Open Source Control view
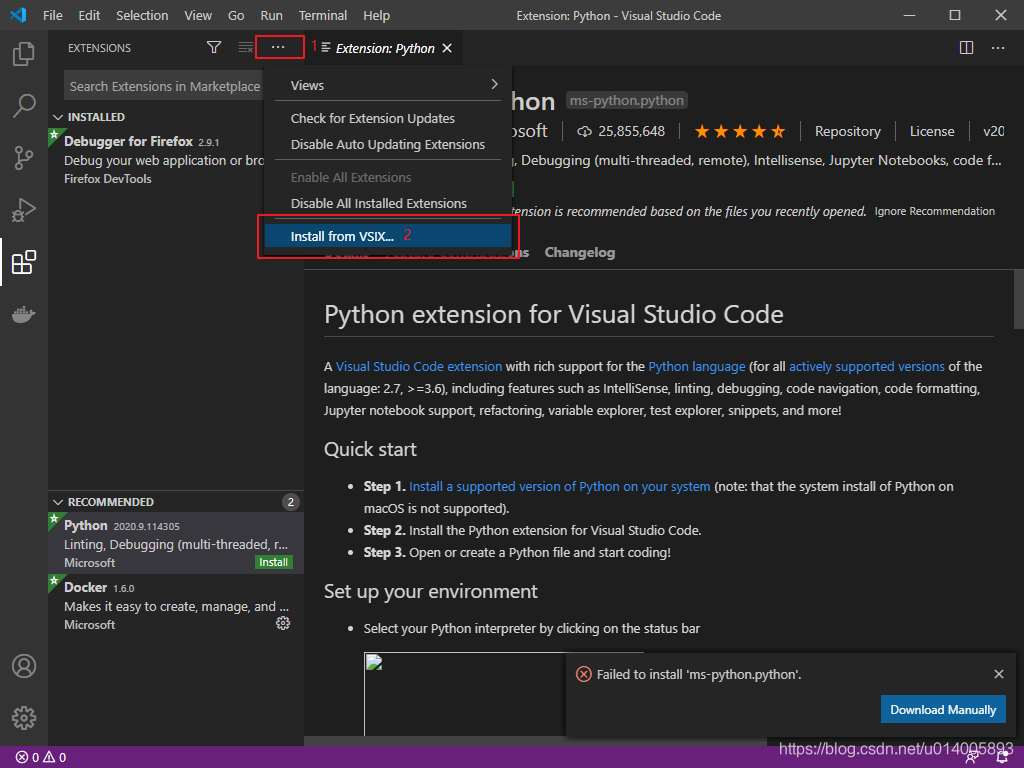 point(24,157)
